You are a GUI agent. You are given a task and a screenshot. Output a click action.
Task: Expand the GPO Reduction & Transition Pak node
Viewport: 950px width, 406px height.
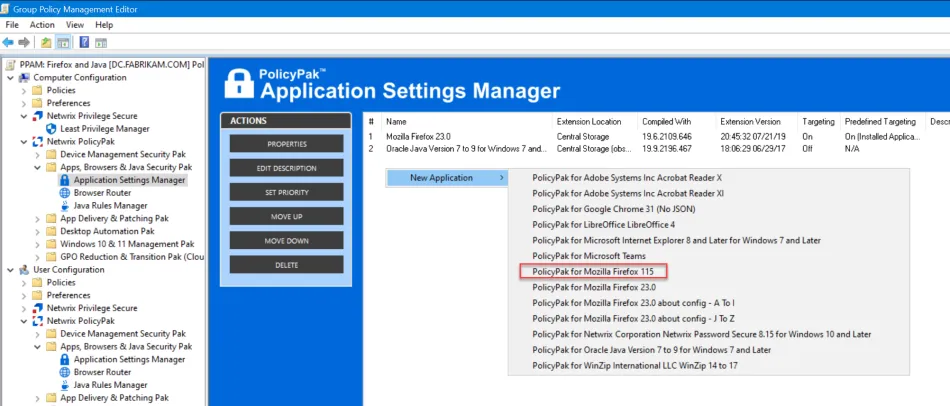(38, 257)
